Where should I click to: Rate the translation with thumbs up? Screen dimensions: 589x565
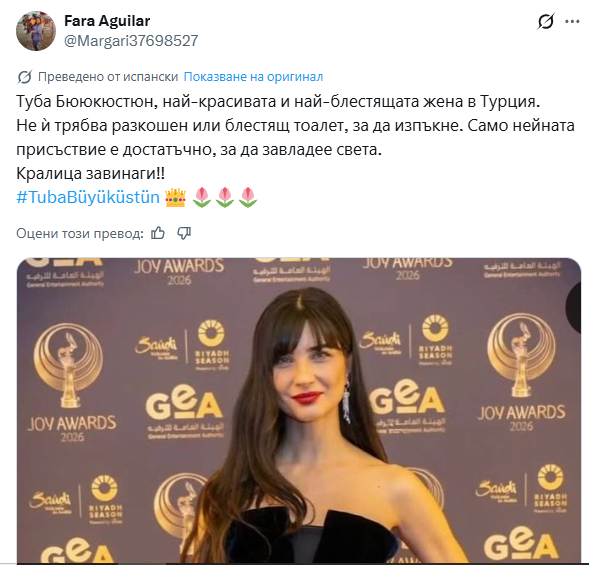click(158, 233)
